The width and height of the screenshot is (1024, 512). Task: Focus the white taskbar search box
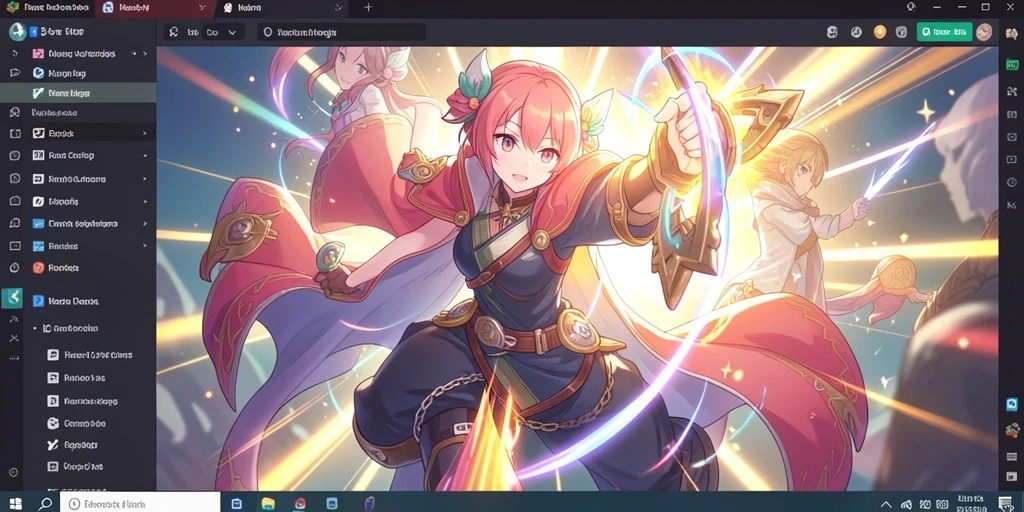140,502
